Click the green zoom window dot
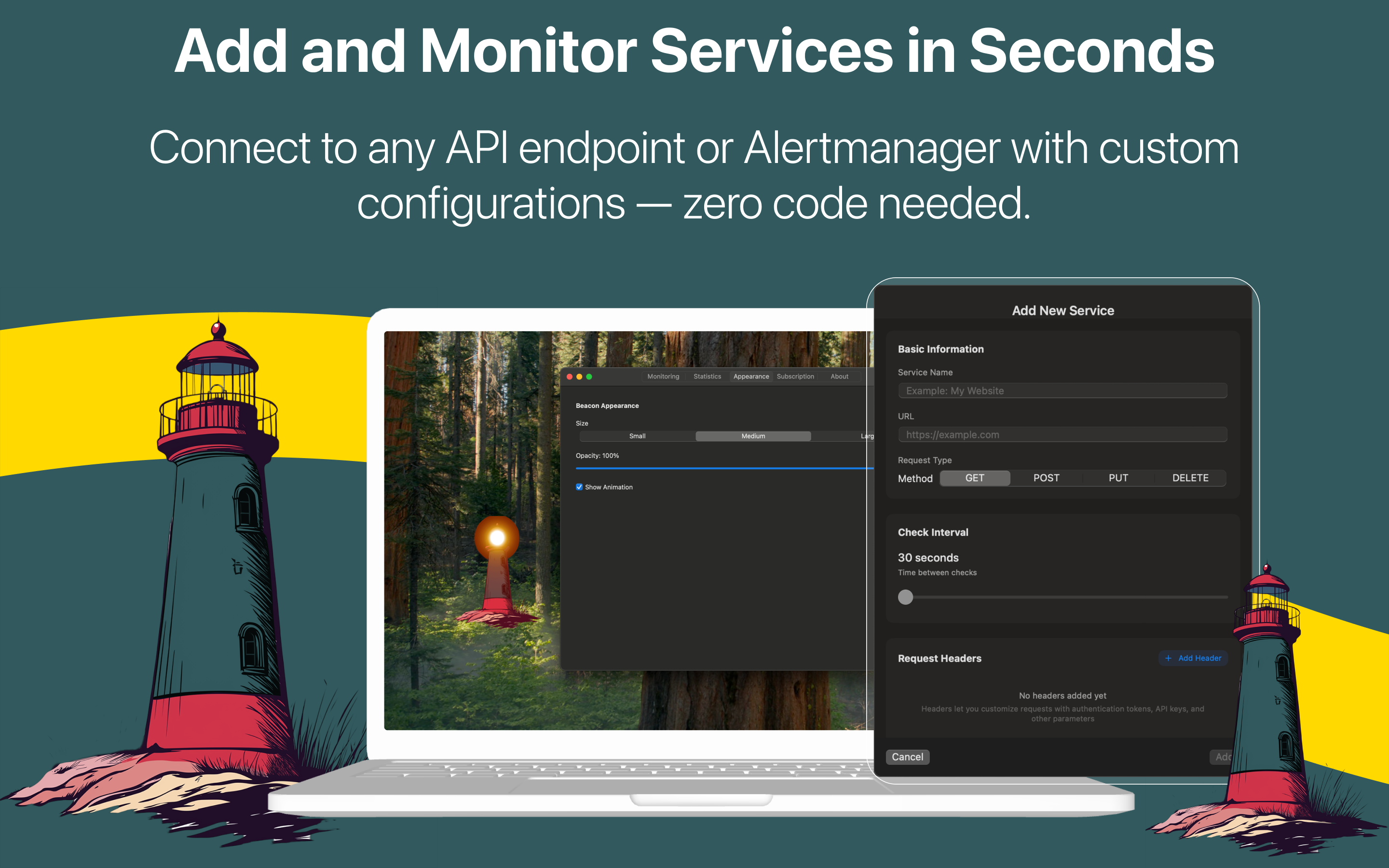The width and height of the screenshot is (1389, 868). (x=589, y=377)
